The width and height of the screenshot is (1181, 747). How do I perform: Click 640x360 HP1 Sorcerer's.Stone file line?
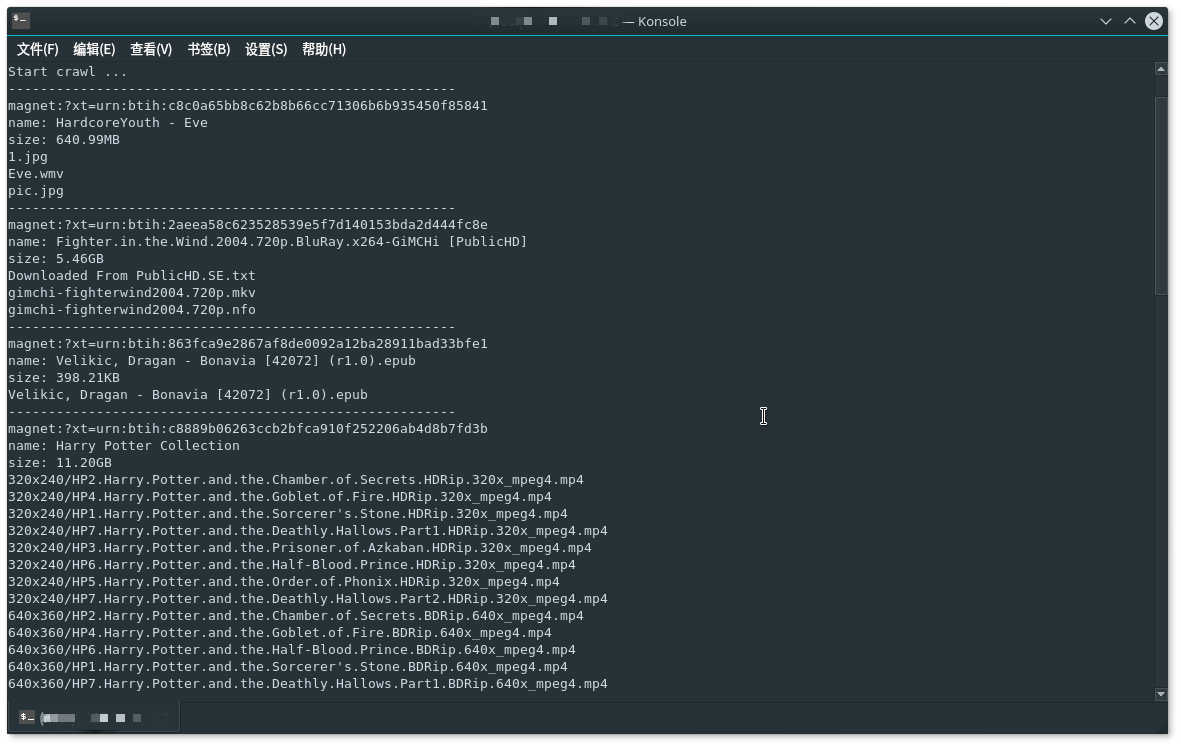click(x=288, y=667)
